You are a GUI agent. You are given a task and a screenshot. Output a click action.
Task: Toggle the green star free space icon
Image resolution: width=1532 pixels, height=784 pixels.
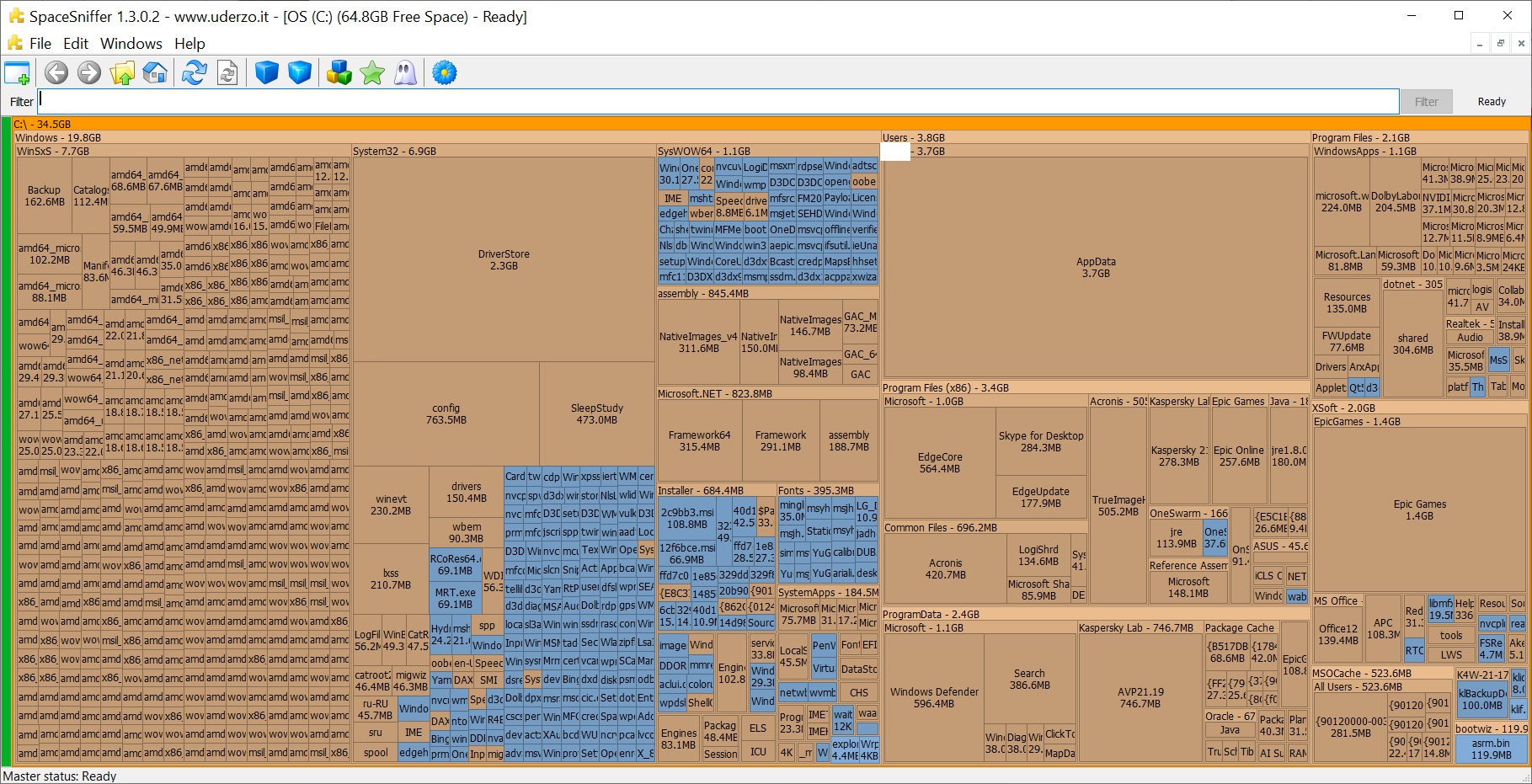372,73
